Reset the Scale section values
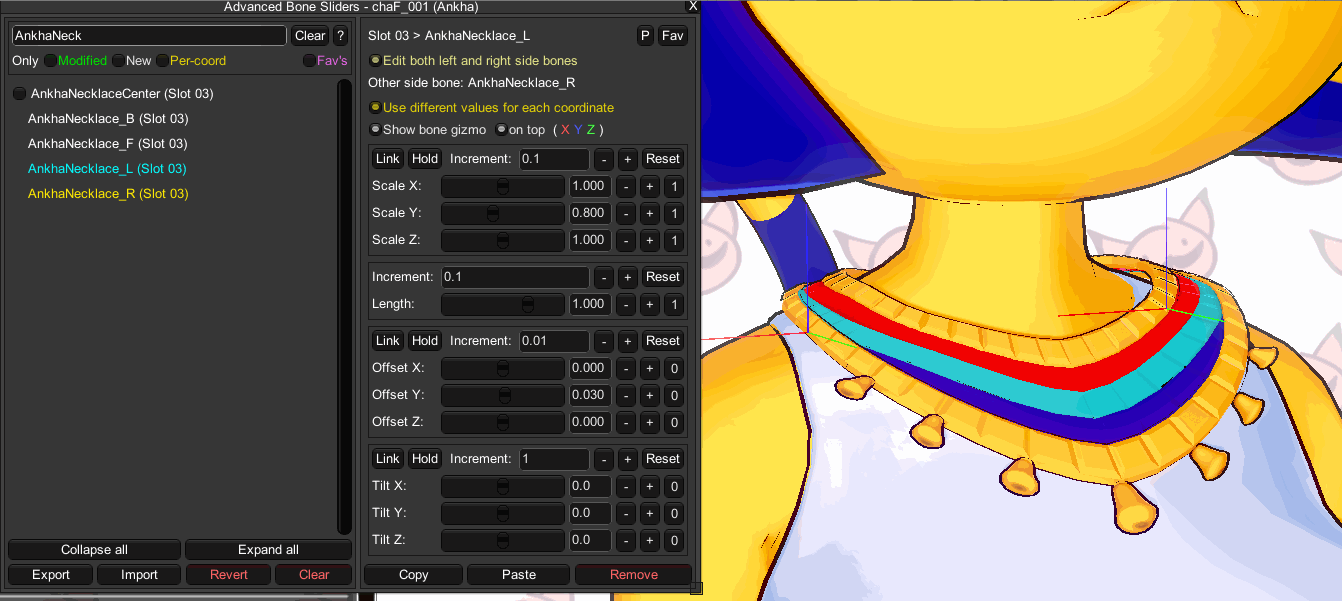Viewport: 1342px width, 601px height. 662,159
